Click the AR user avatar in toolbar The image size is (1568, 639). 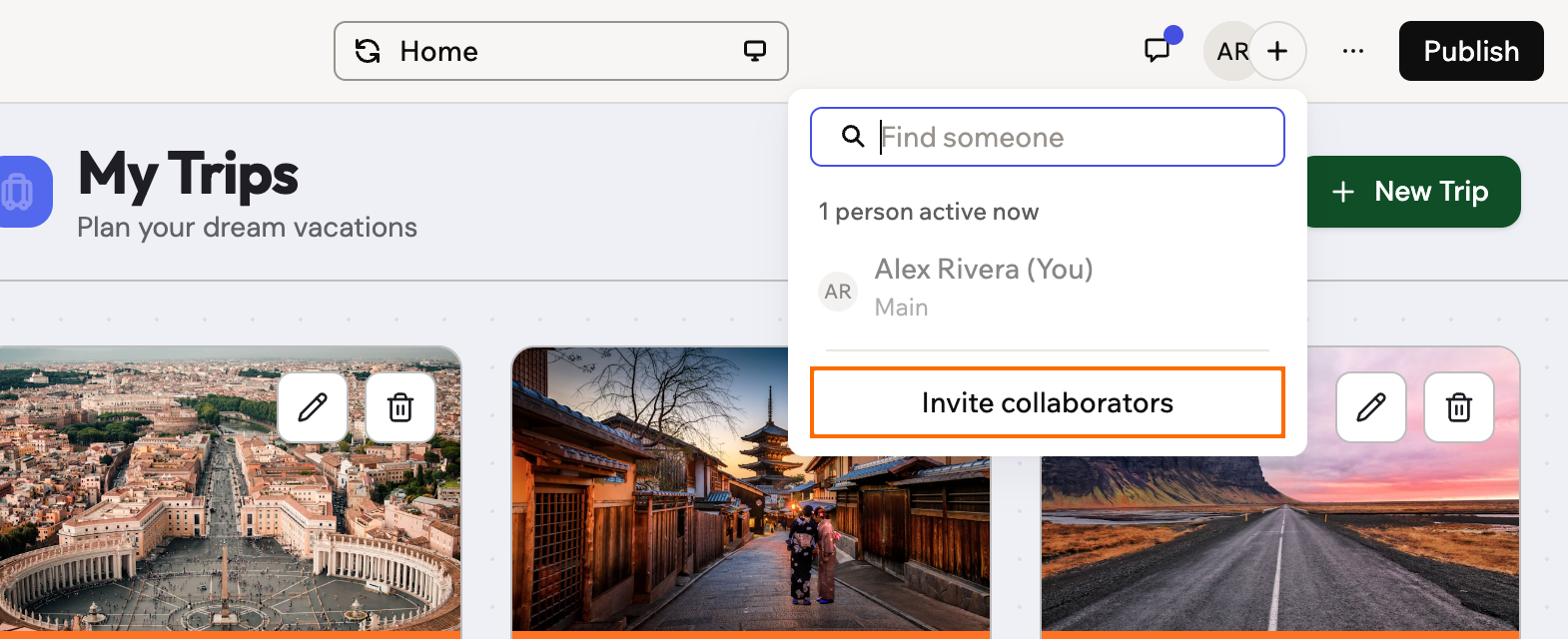[x=1231, y=51]
